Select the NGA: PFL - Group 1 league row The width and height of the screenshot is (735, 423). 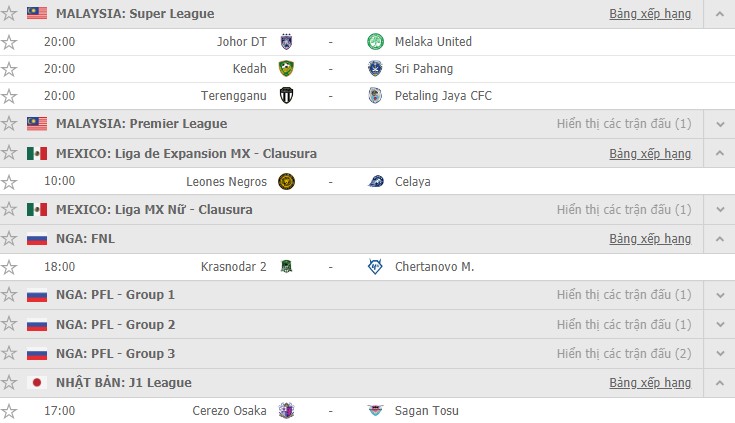tap(368, 295)
